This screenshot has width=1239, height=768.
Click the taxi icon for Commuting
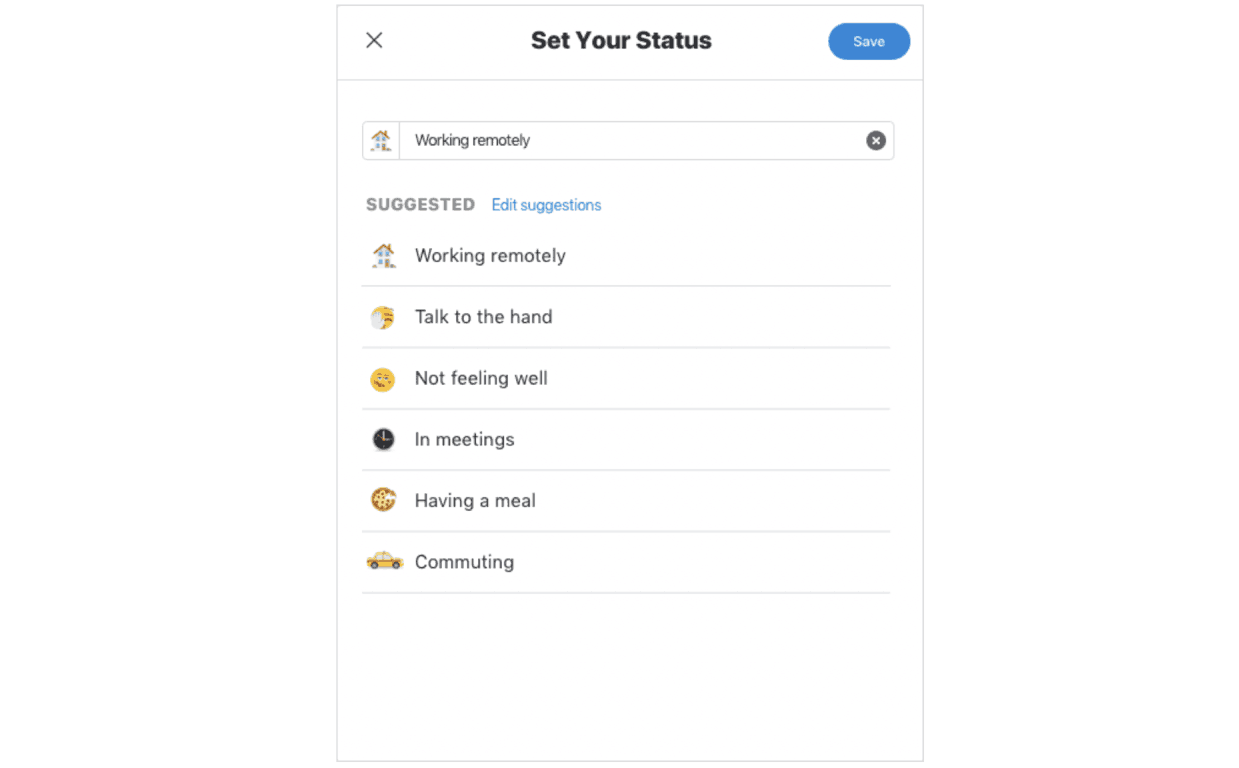click(x=384, y=562)
